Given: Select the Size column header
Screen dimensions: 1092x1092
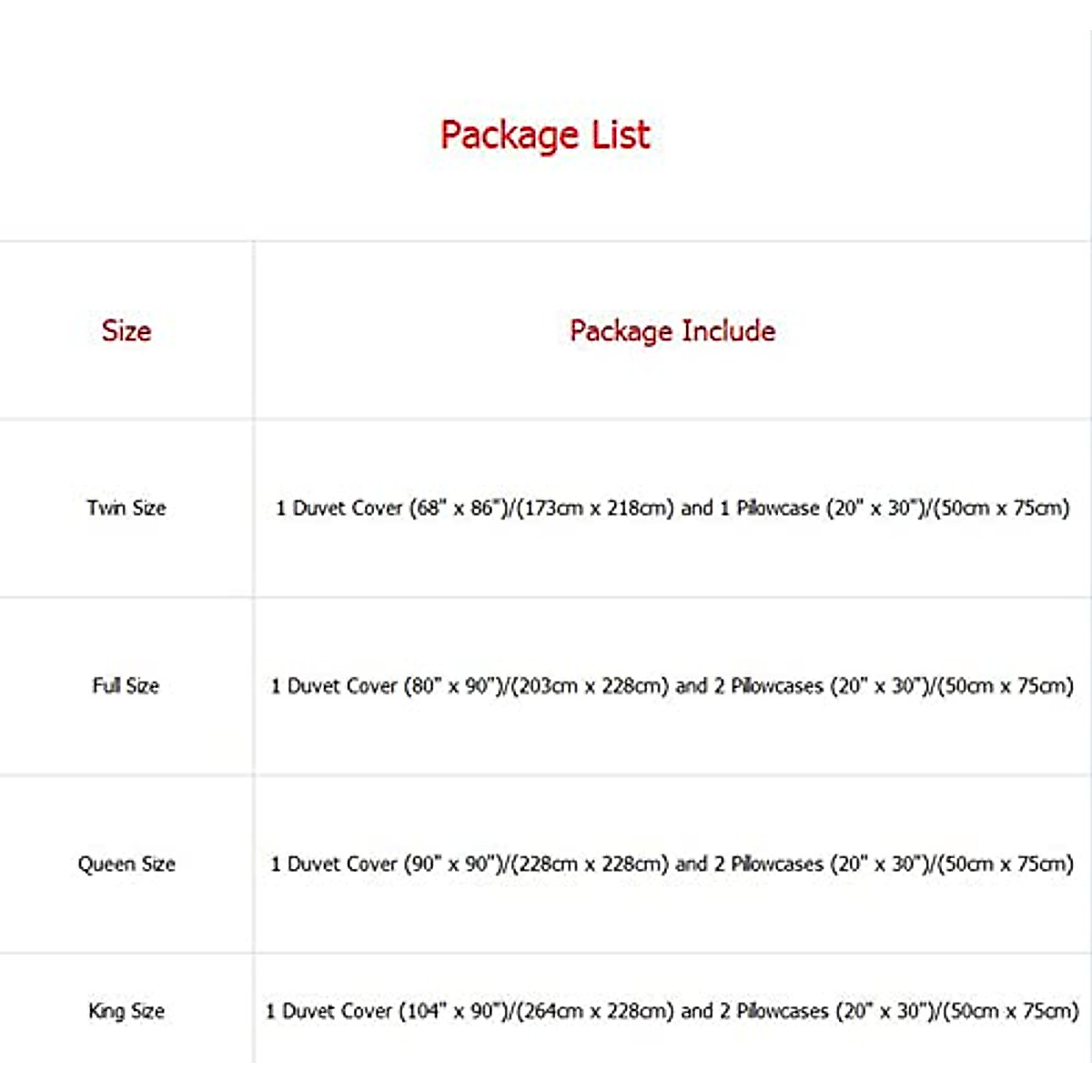Looking at the screenshot, I should [126, 331].
